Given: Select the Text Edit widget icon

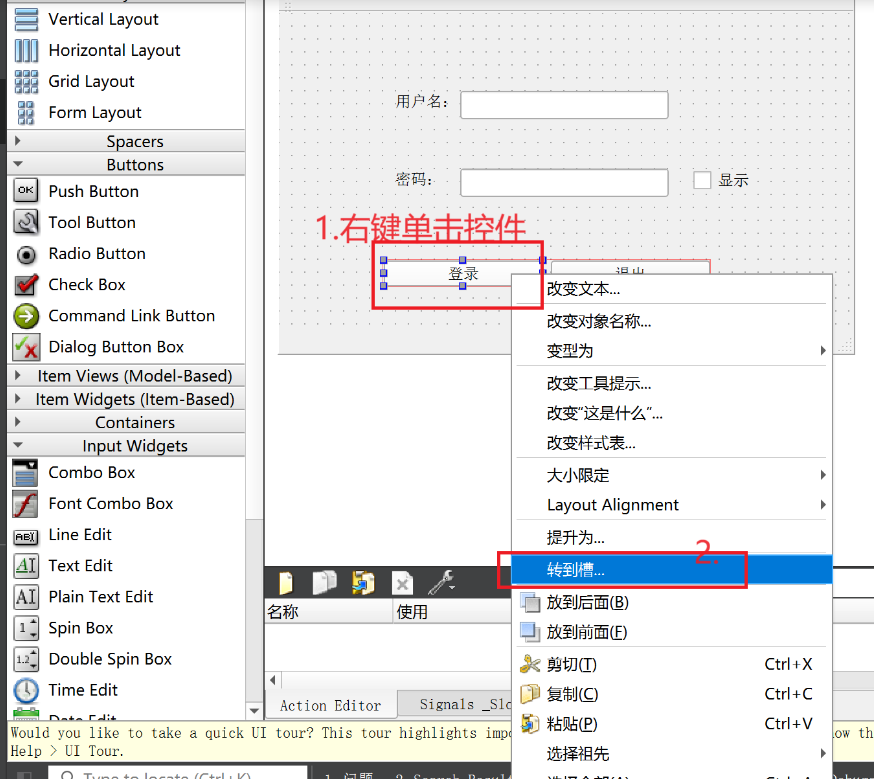Looking at the screenshot, I should coord(25,565).
